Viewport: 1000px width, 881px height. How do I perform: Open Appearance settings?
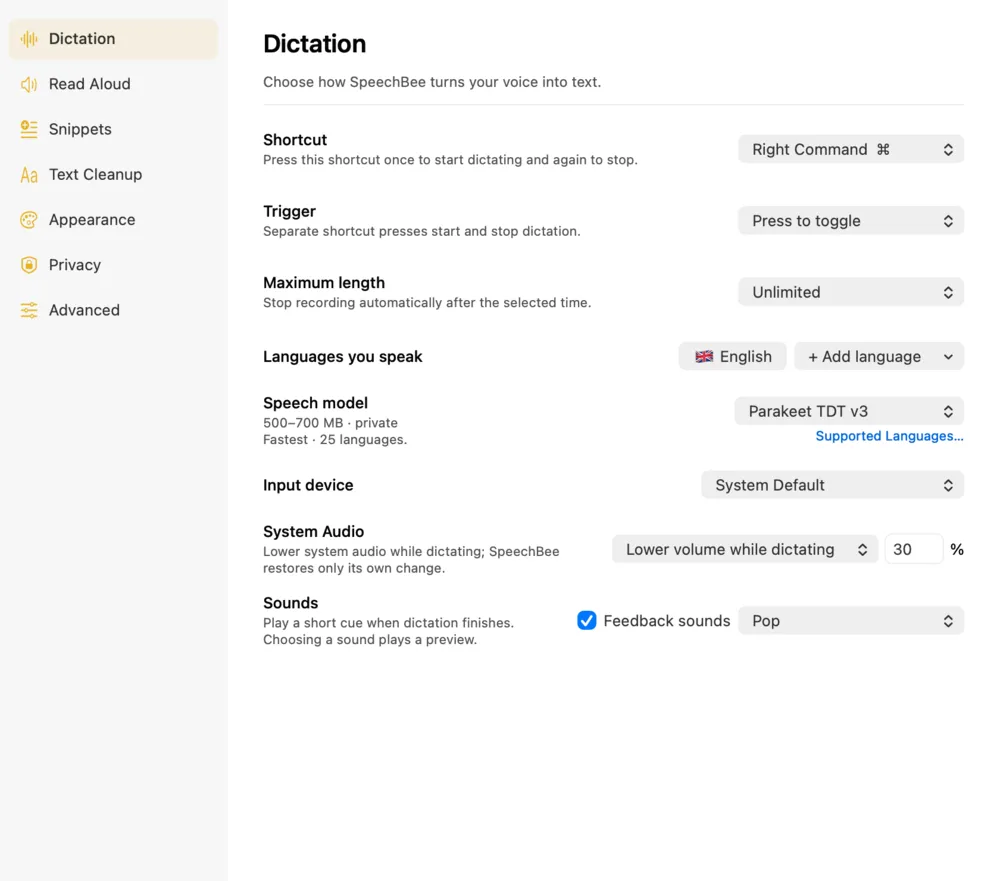coord(113,220)
